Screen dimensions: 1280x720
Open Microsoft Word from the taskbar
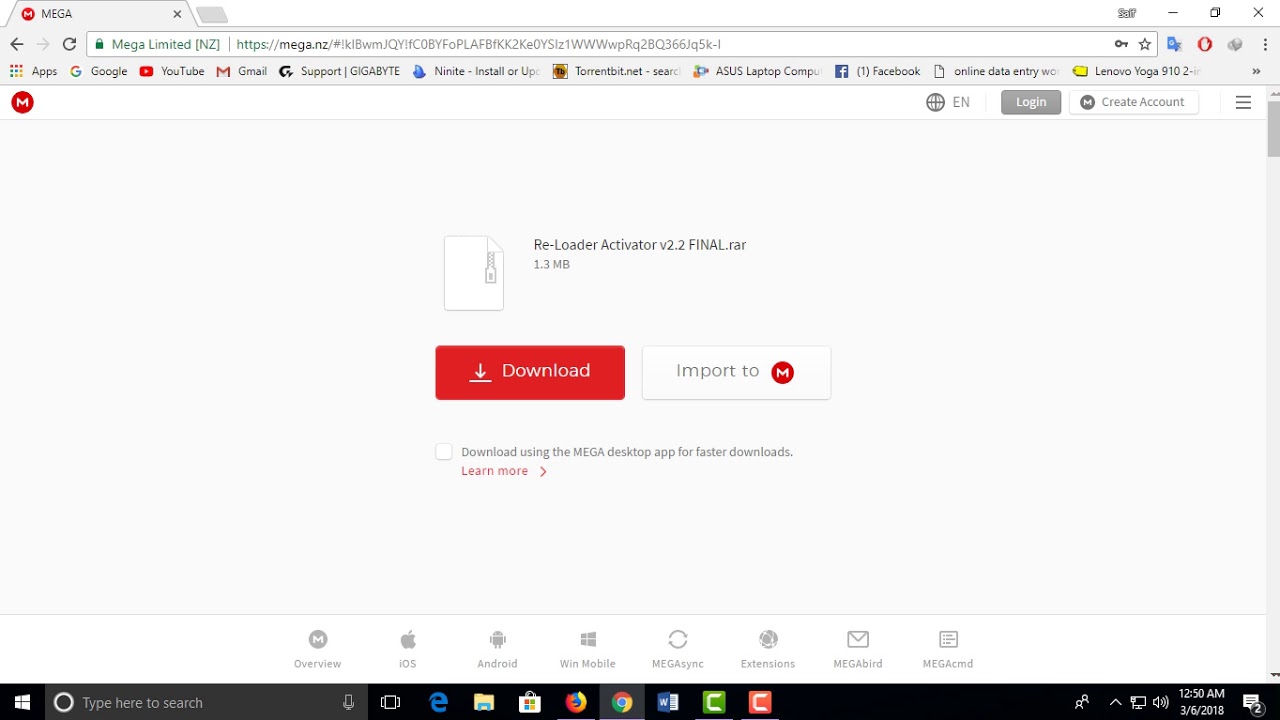668,702
